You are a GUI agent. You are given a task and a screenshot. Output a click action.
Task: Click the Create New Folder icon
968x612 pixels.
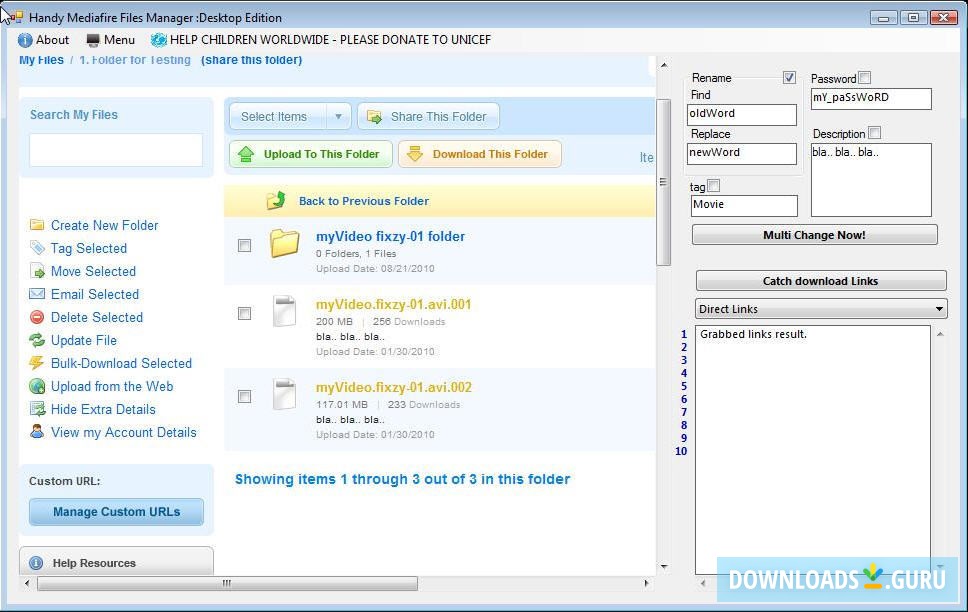click(x=37, y=225)
